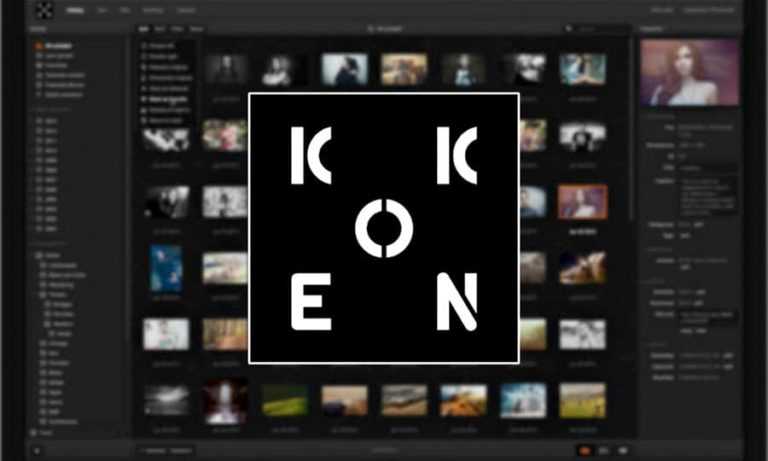
Task: Select the tall blue vertical thumbnail
Action: [166, 269]
